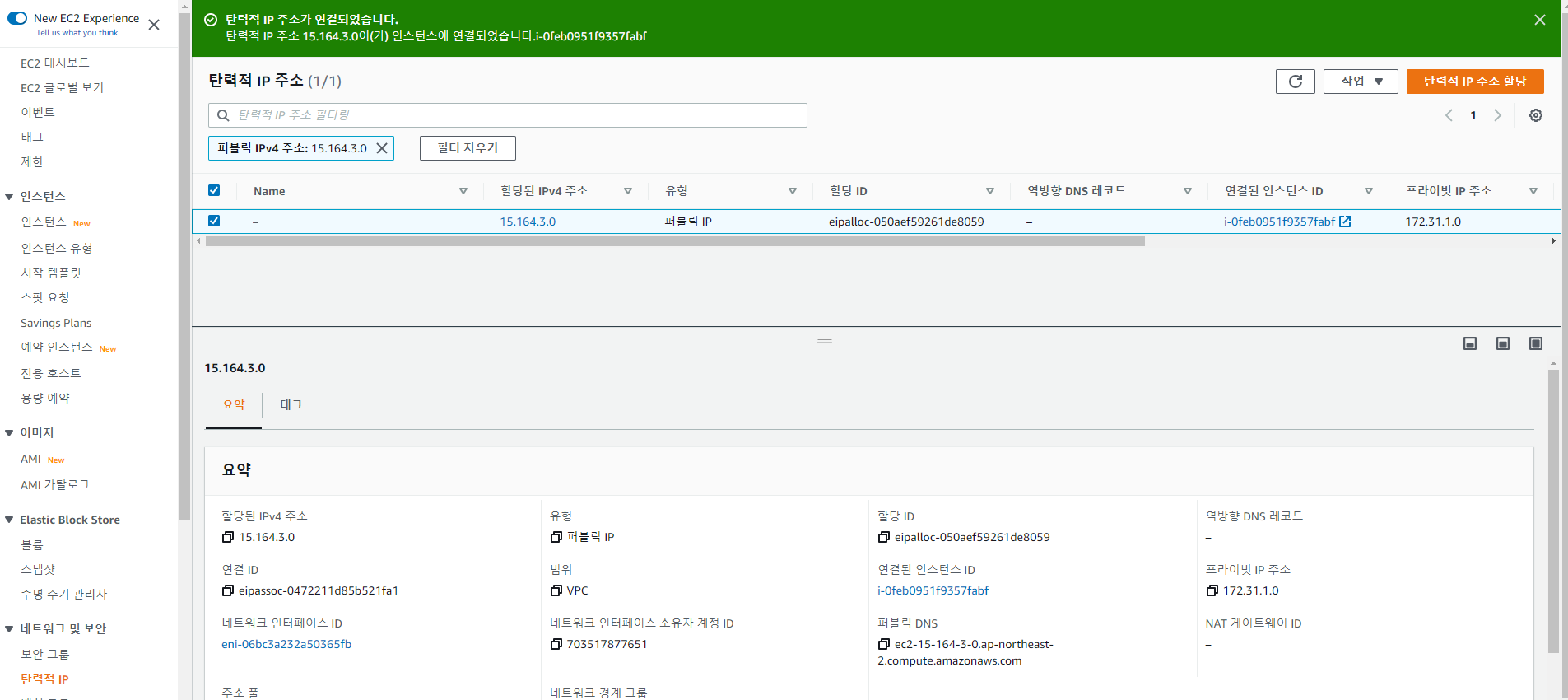Open 보안 그룹 in sidebar

click(45, 654)
